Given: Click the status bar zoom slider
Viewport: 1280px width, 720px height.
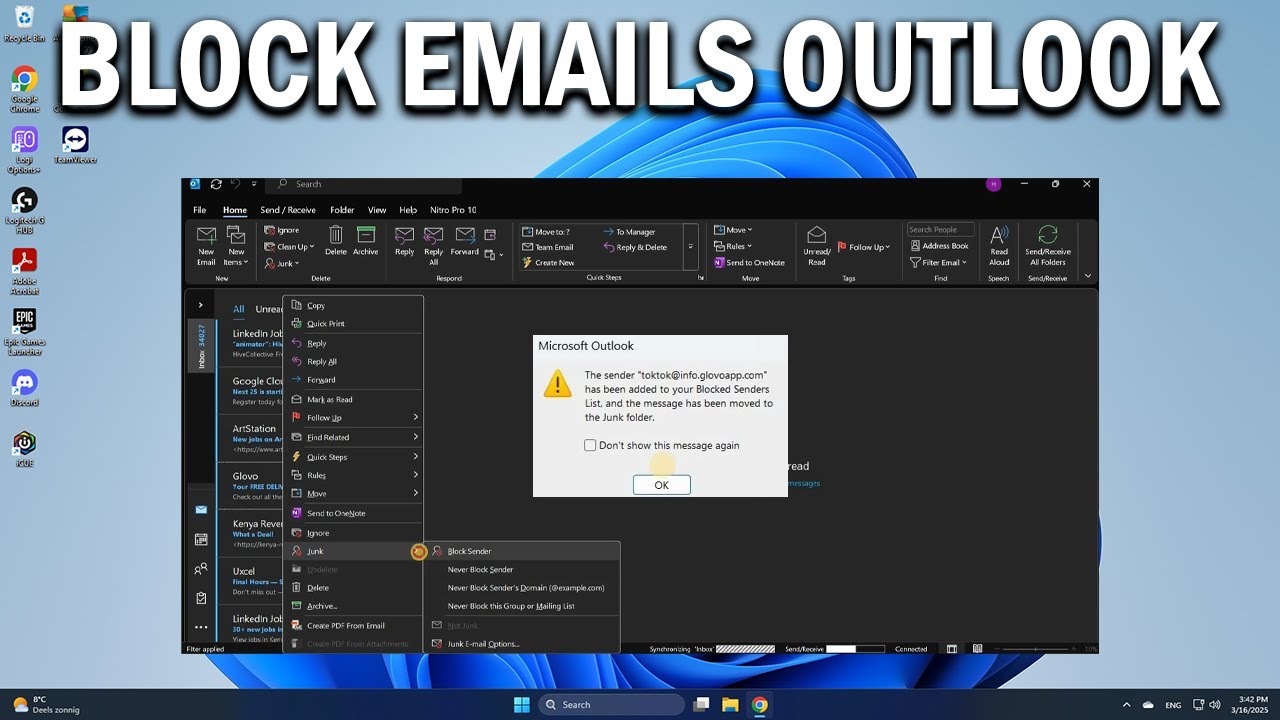Looking at the screenshot, I should coord(1034,649).
